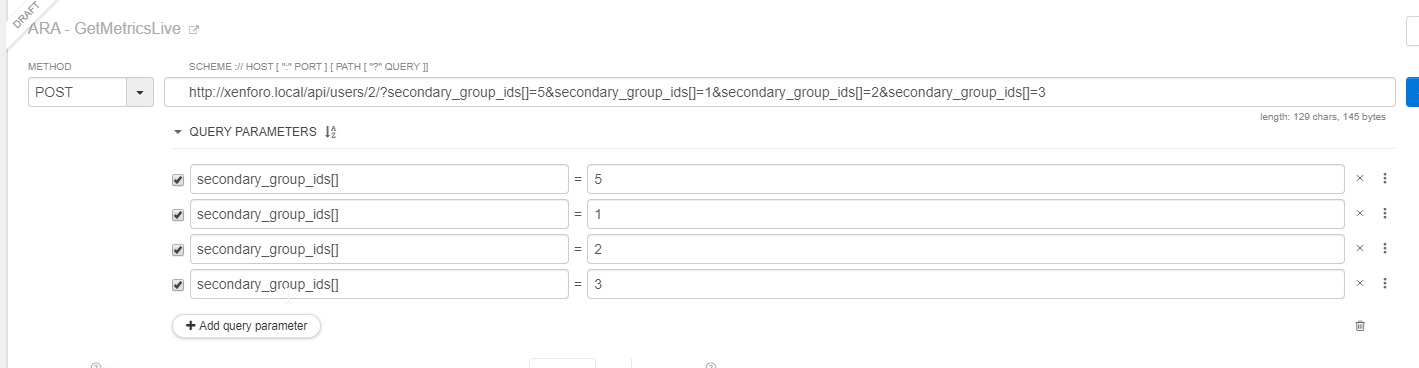Delete all query parameters with trash icon
Screen dimensions: 1419x368
pyautogui.click(x=1360, y=326)
